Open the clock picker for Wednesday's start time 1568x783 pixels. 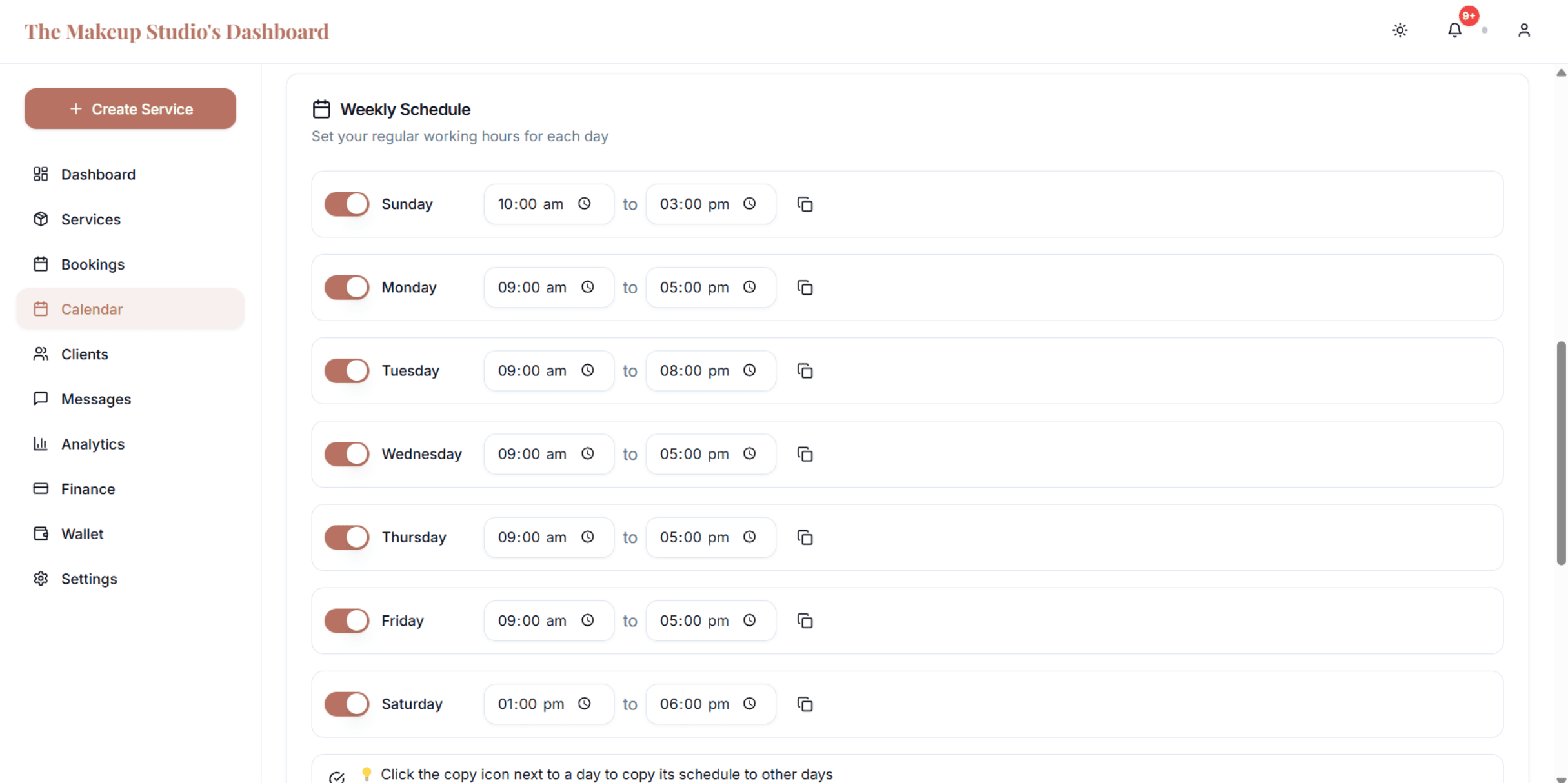pos(588,453)
